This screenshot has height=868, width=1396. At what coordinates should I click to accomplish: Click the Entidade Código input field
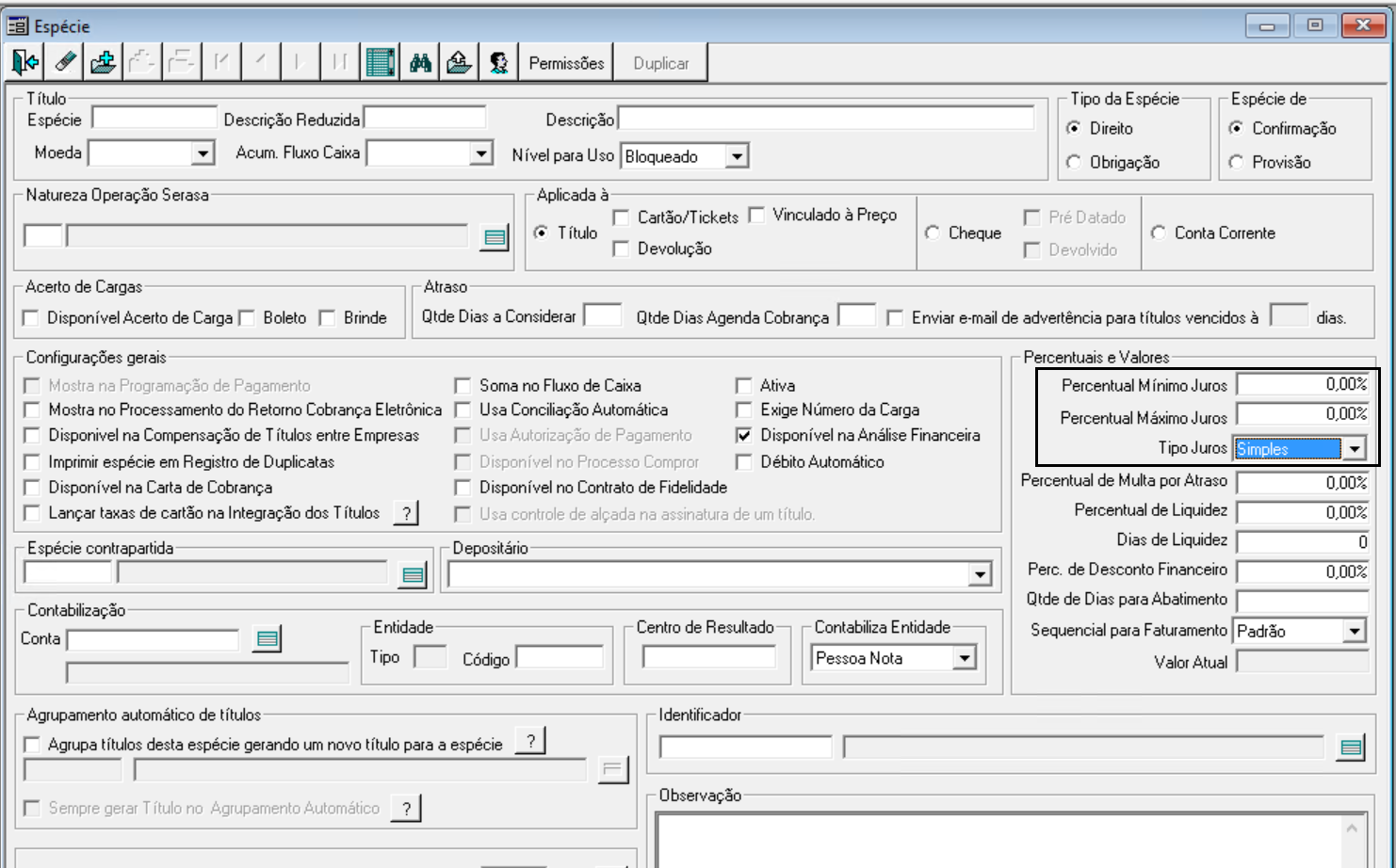(560, 657)
